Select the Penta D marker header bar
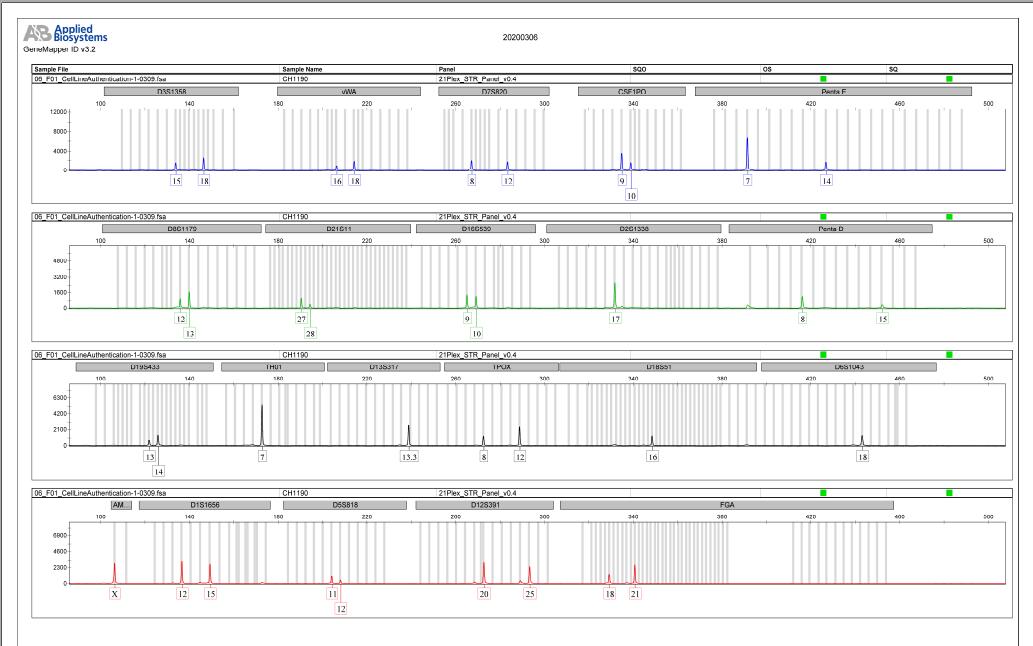This screenshot has width=1033, height=646. click(831, 229)
